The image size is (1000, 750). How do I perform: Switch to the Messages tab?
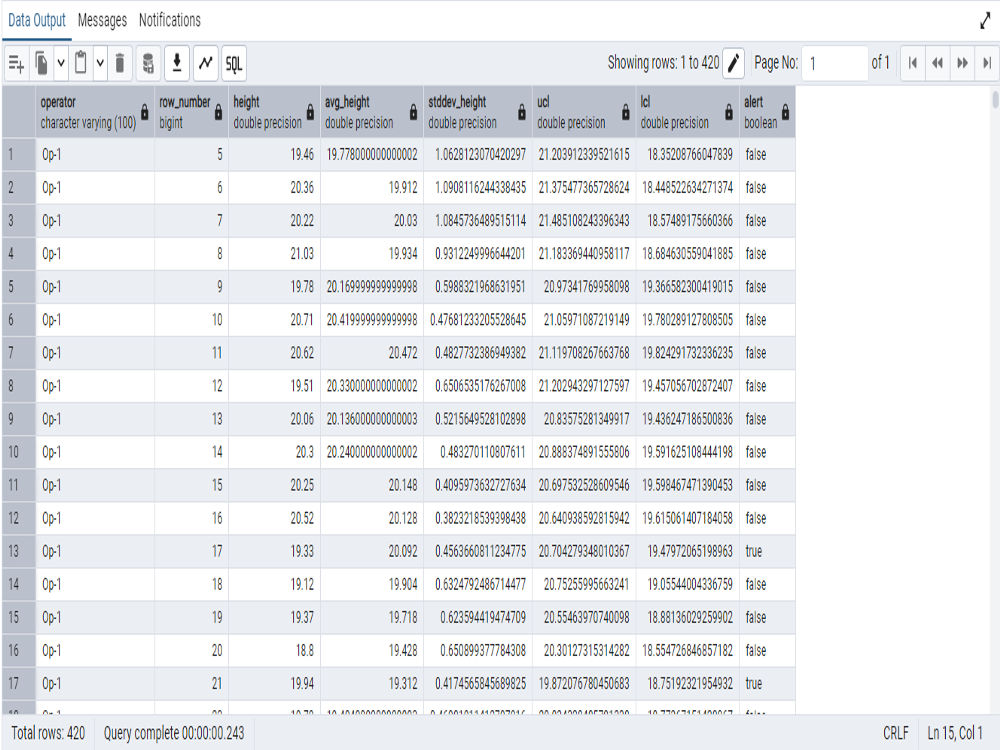(x=102, y=20)
